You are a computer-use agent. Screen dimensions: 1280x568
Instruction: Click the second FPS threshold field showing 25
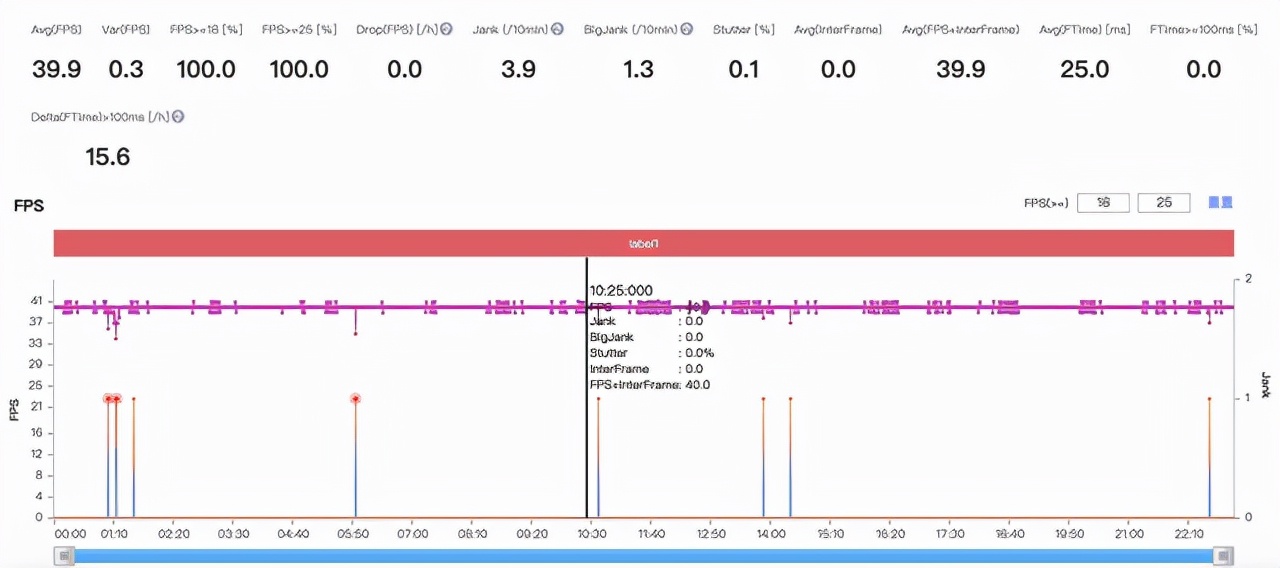(x=1164, y=203)
